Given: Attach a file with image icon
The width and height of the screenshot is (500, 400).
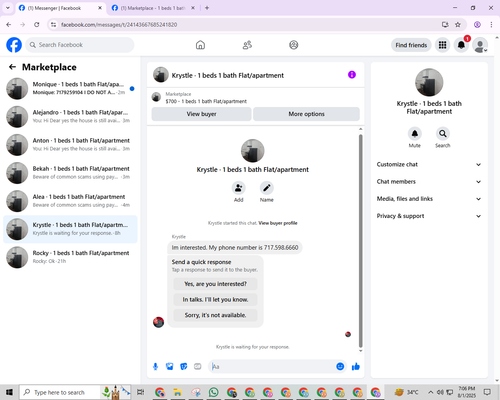Looking at the screenshot, I should [x=170, y=367].
